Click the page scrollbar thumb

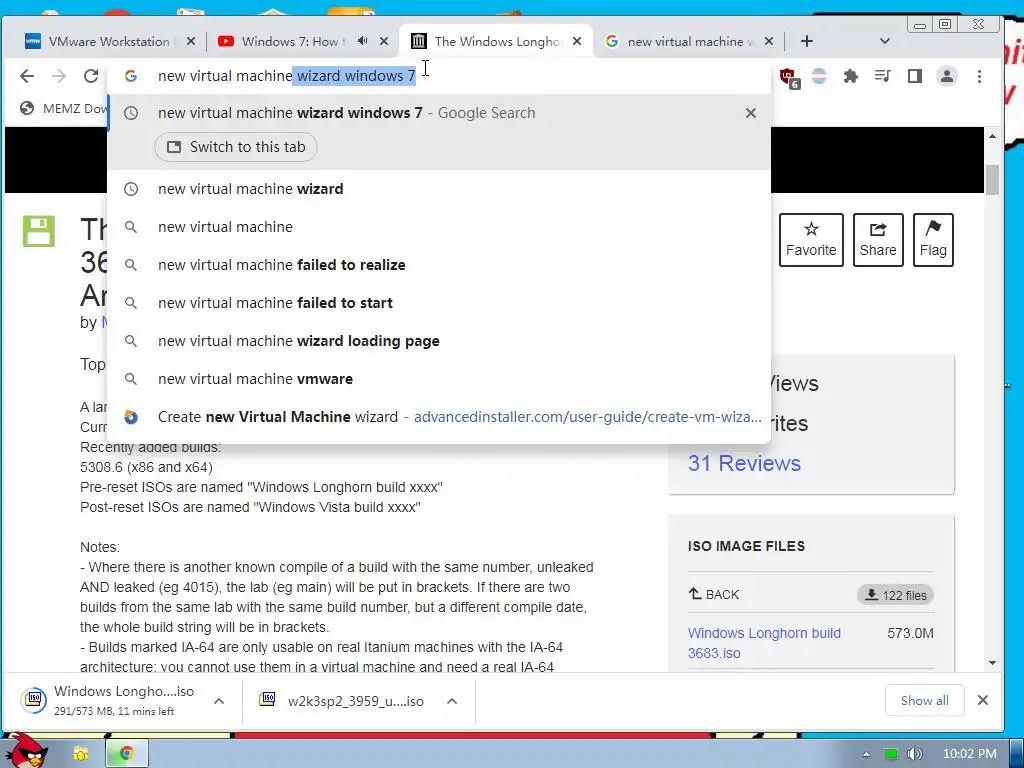coord(992,180)
